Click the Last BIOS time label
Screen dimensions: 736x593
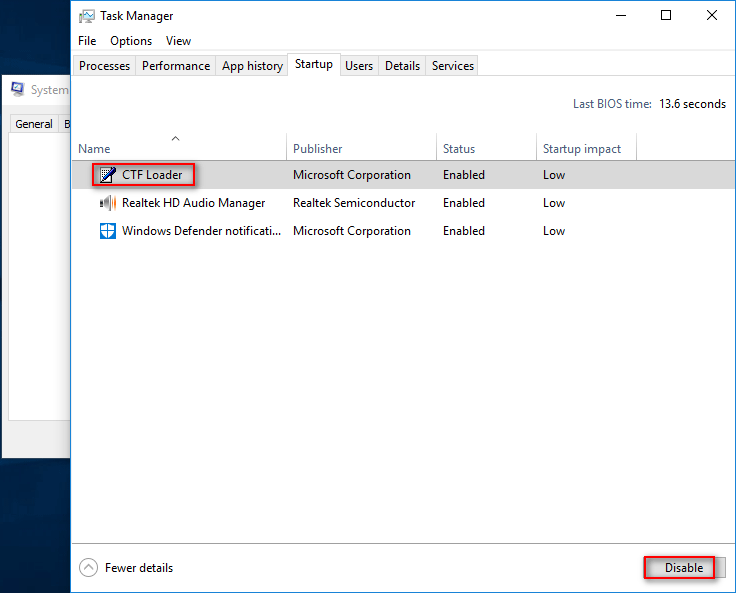pos(612,104)
